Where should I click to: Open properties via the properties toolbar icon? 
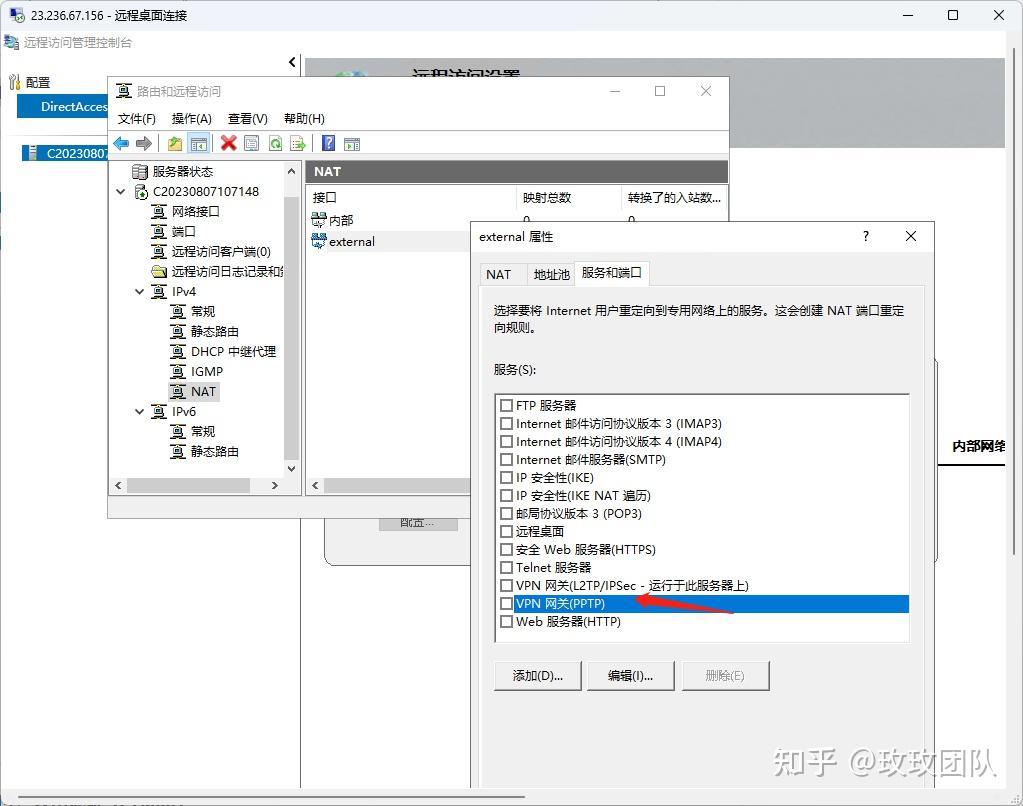pos(252,143)
